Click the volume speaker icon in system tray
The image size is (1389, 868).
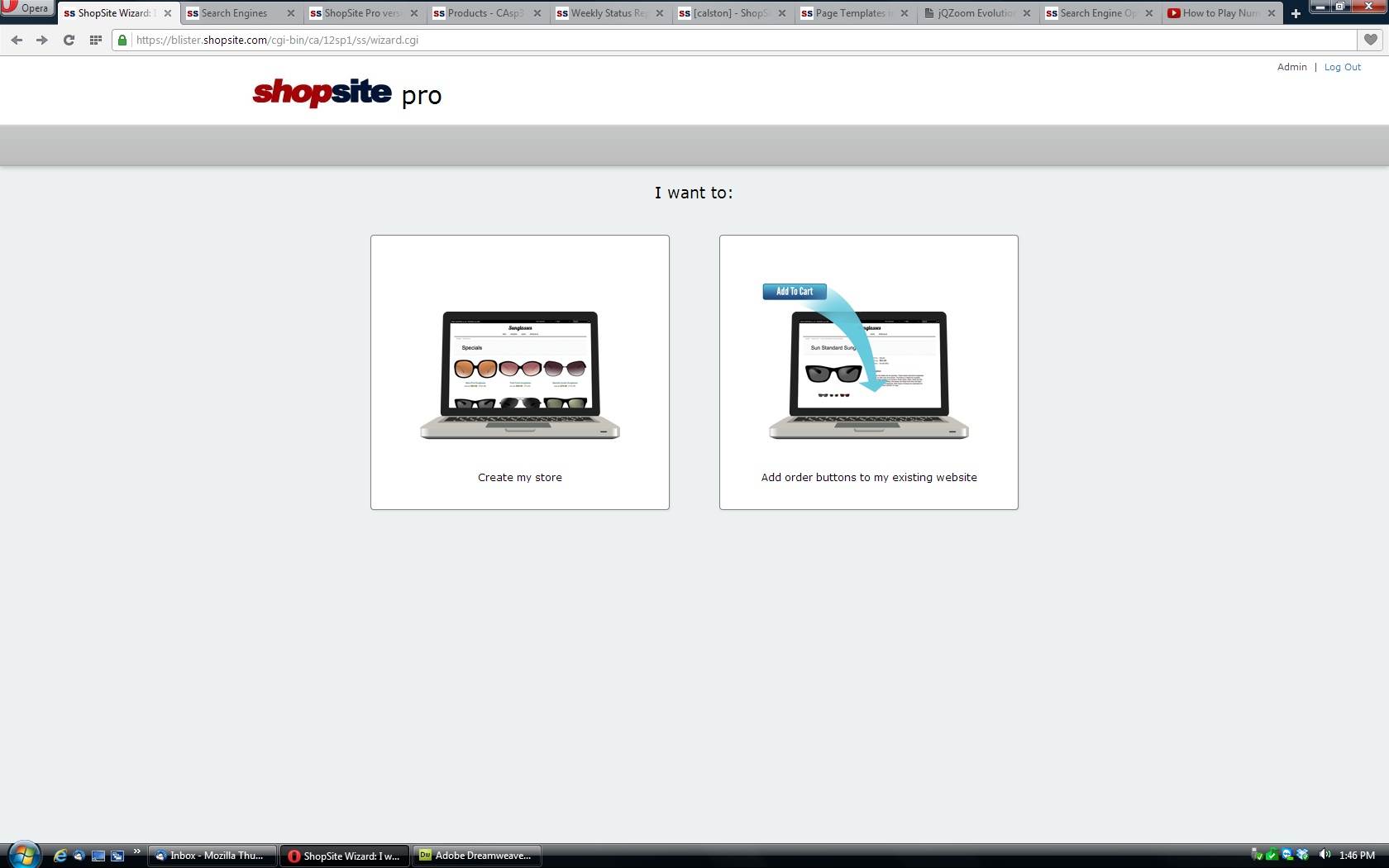pyautogui.click(x=1325, y=855)
